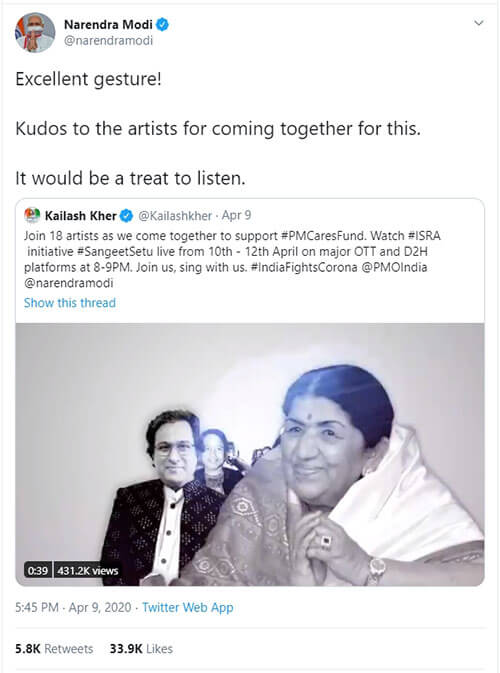Click the @PMOIndia mention
500x673 pixels.
[x=394, y=267]
